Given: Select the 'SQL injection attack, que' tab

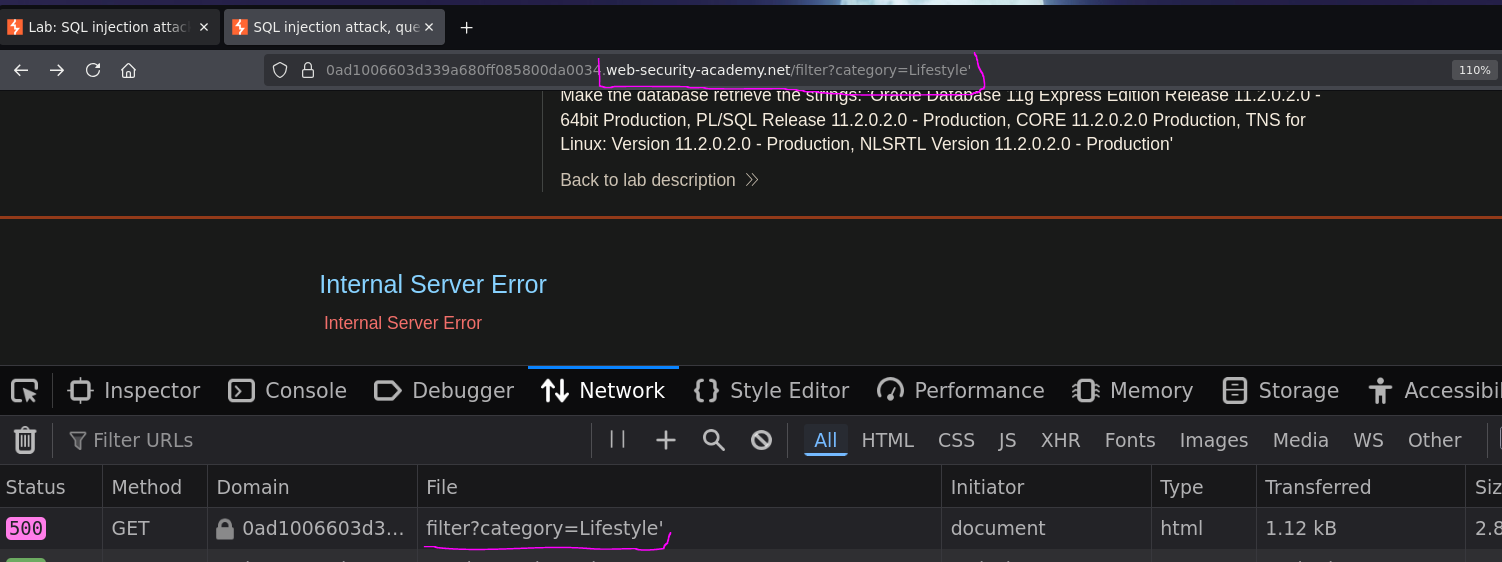Looking at the screenshot, I should point(335,27).
